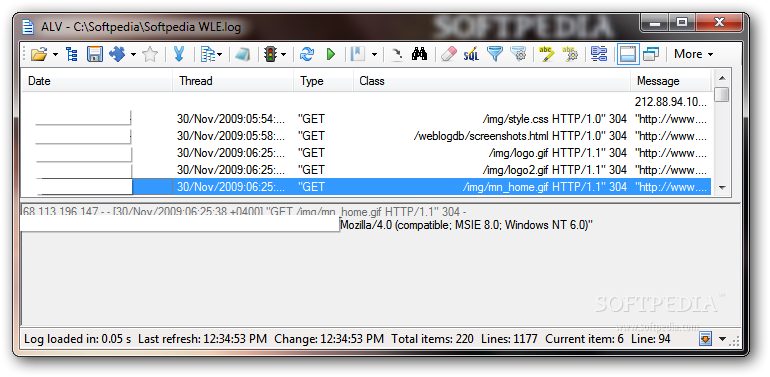Screen dimensions: 770x377
Task: Start auto-refresh with green play icon
Action: tap(330, 54)
